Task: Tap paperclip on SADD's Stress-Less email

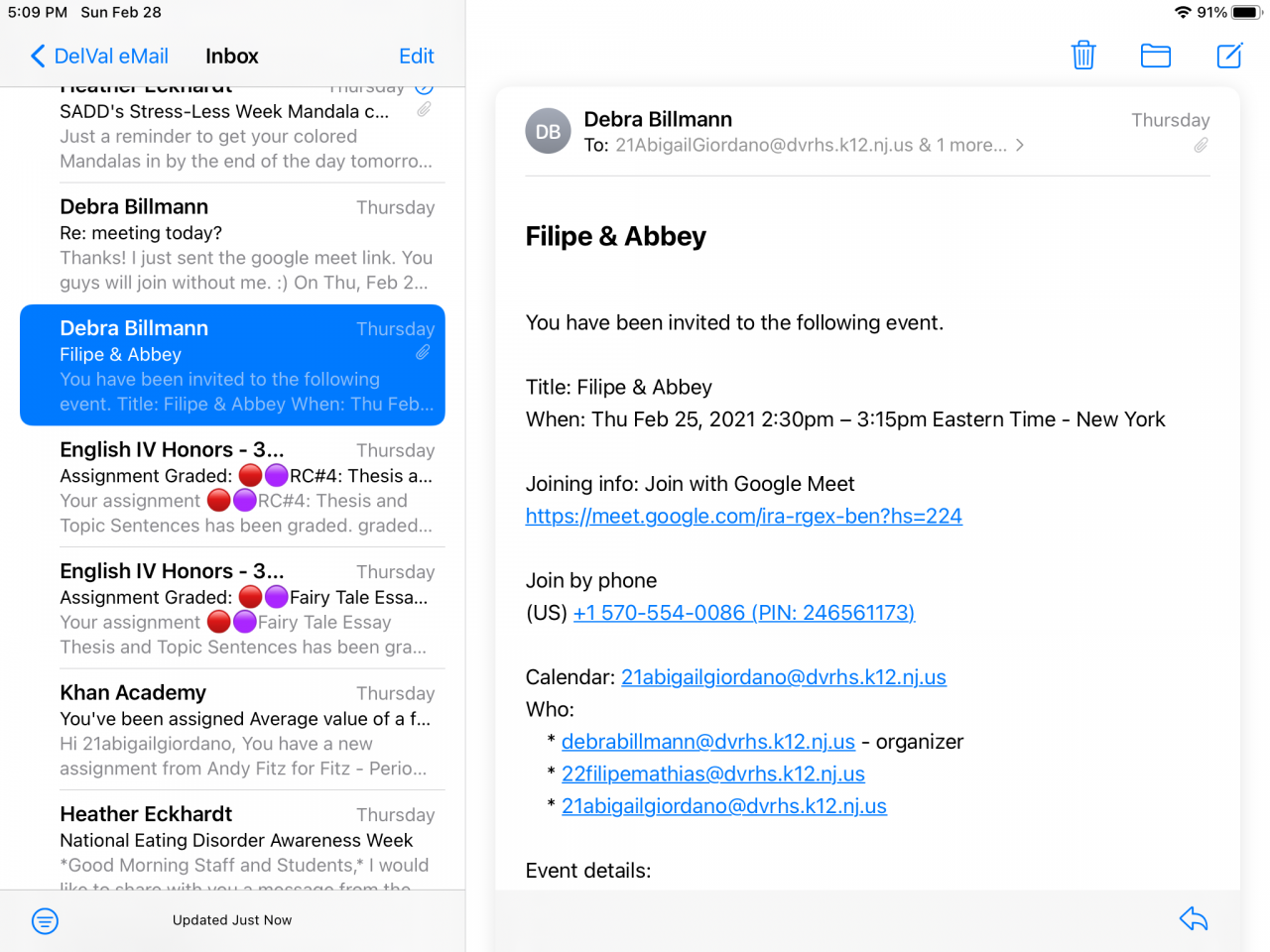Action: point(424,109)
